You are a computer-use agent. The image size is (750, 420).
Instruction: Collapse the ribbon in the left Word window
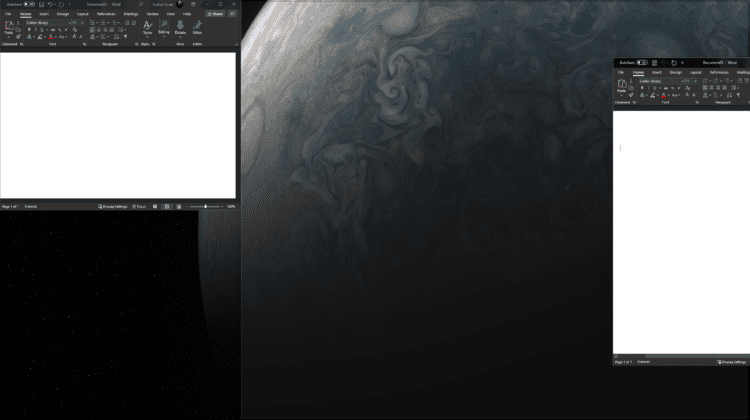tap(236, 44)
